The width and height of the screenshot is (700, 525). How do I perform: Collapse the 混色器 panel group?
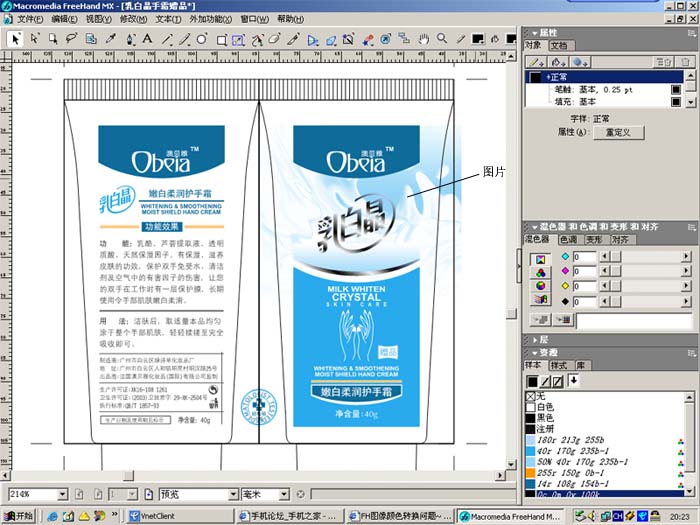click(535, 227)
